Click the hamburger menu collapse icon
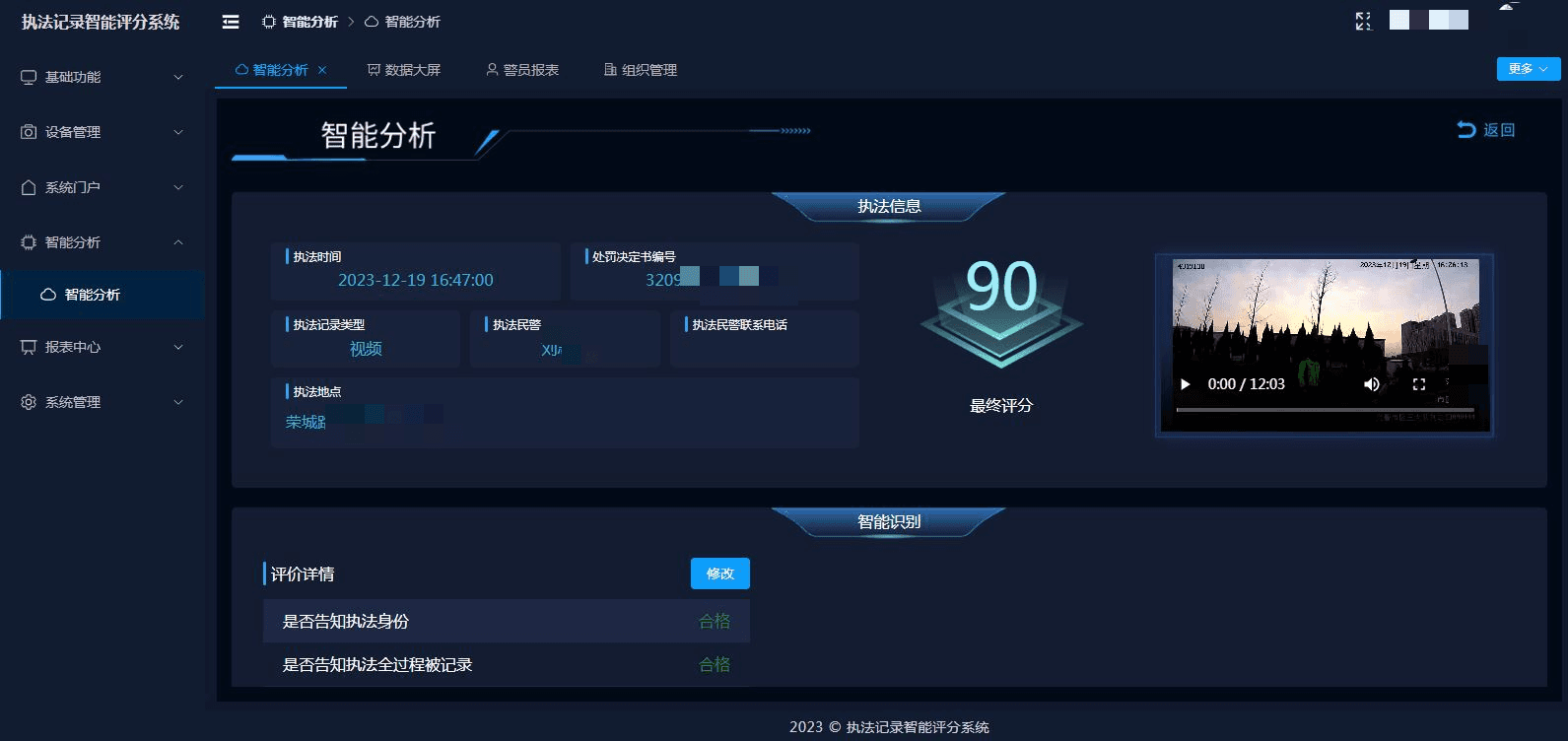This screenshot has width=1568, height=741. coord(231,22)
